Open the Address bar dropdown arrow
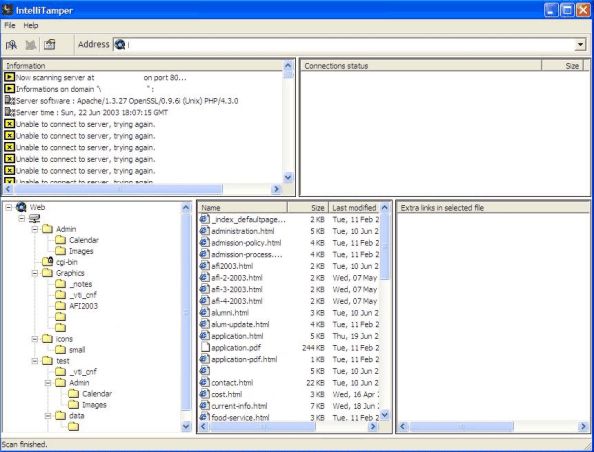 coord(580,45)
